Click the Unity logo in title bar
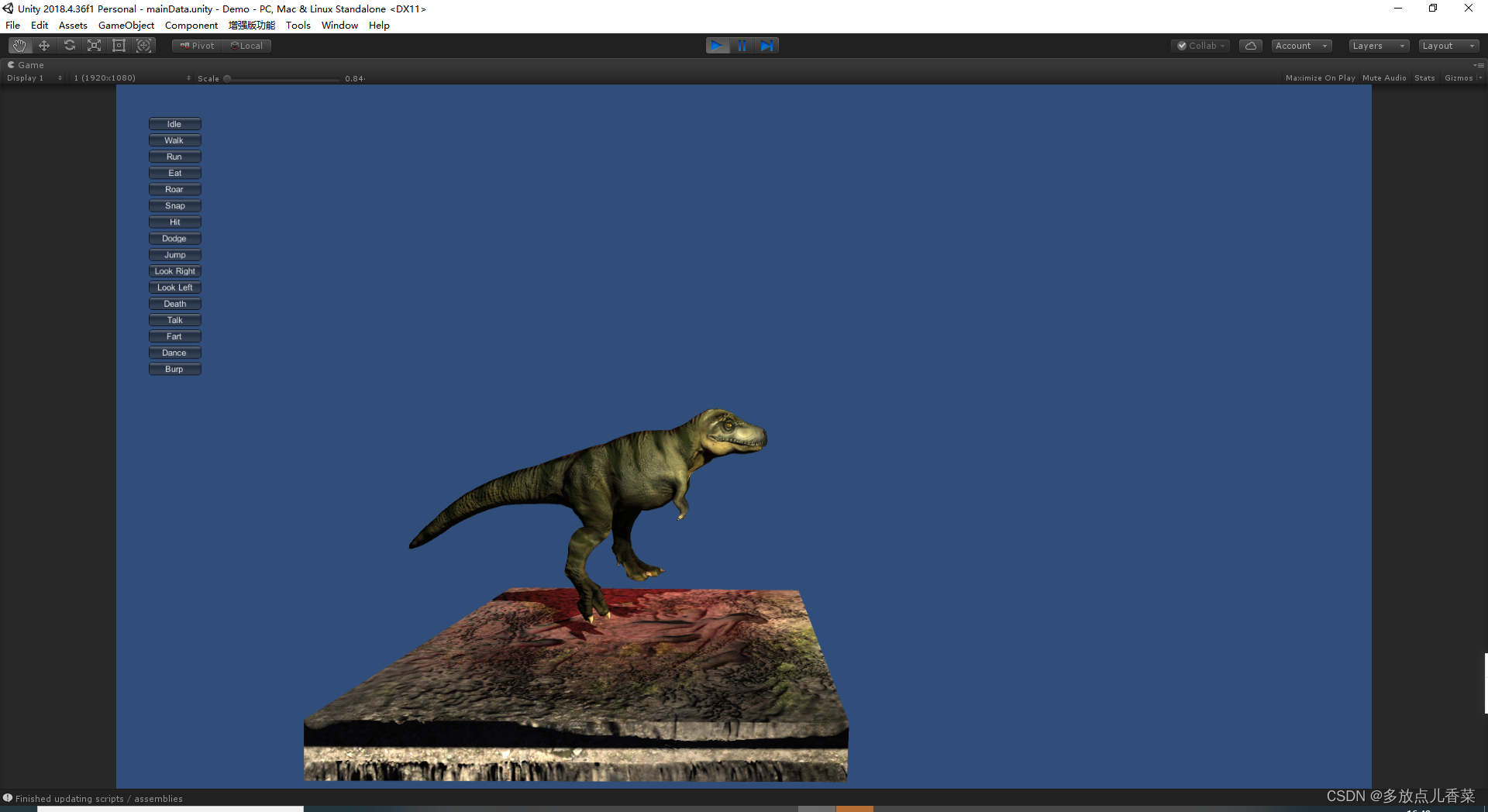 (x=9, y=9)
